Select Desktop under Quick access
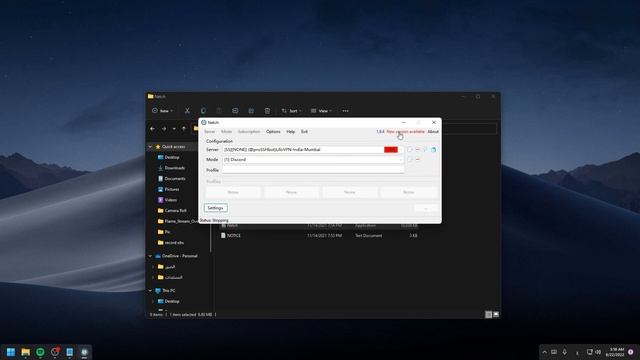 click(172, 157)
